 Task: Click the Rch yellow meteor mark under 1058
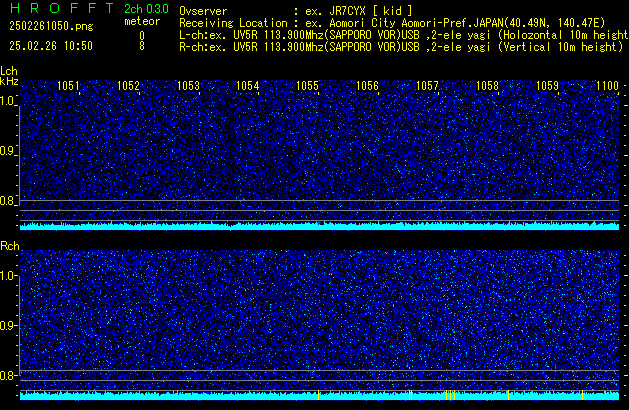508,395
